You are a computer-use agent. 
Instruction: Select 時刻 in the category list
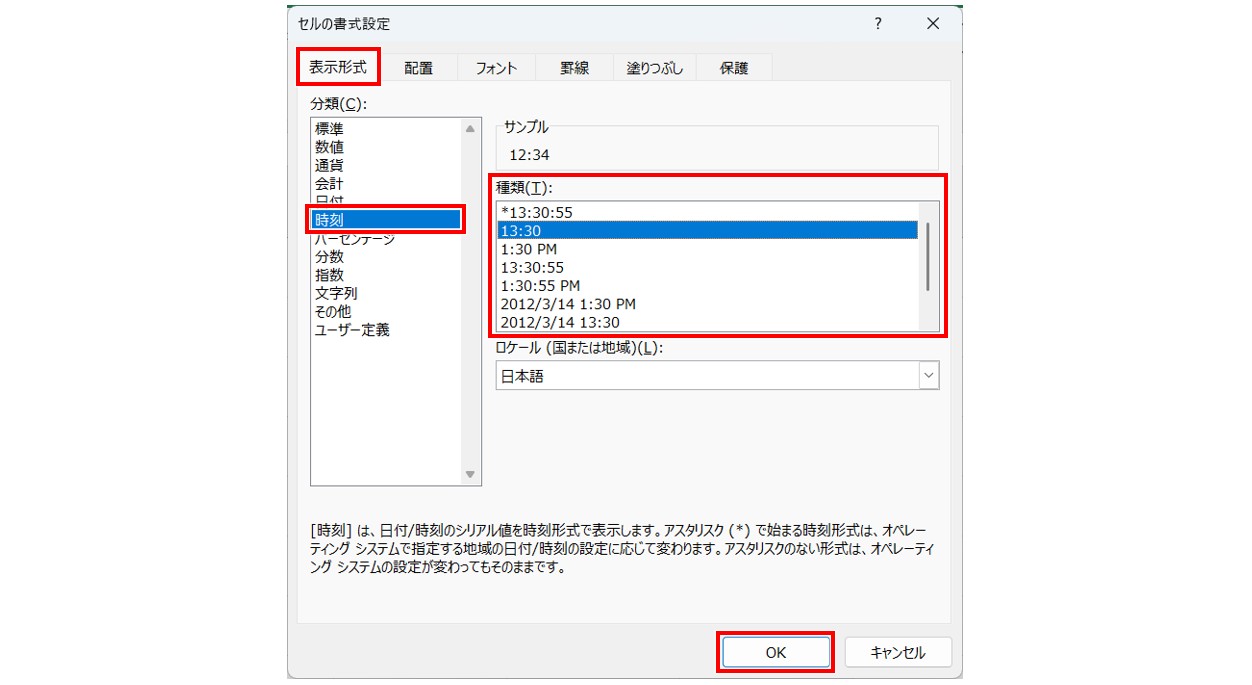[x=386, y=219]
